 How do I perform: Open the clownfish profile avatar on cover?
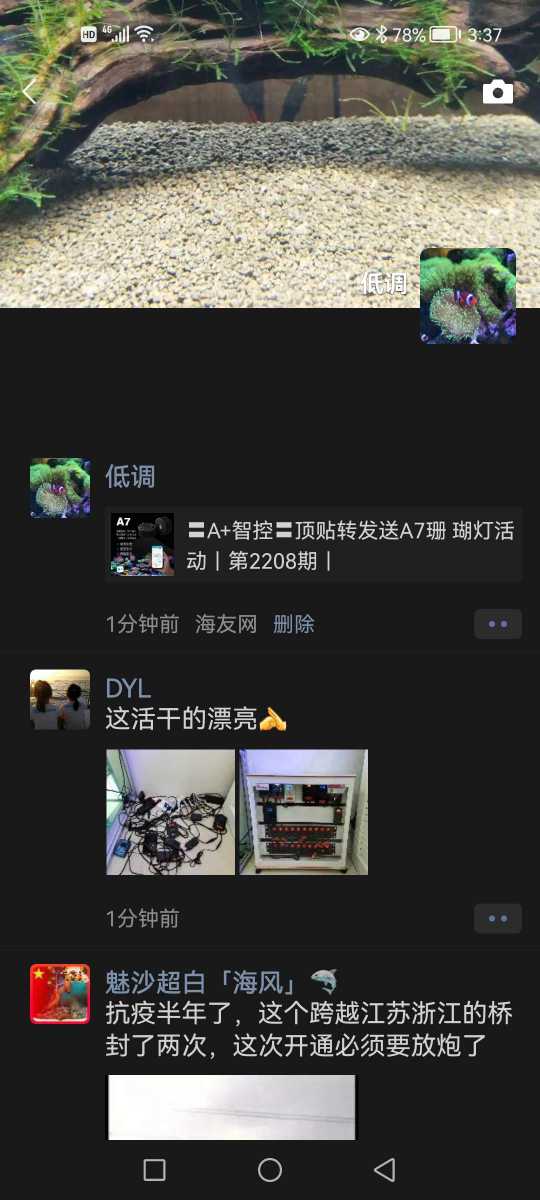(x=468, y=296)
